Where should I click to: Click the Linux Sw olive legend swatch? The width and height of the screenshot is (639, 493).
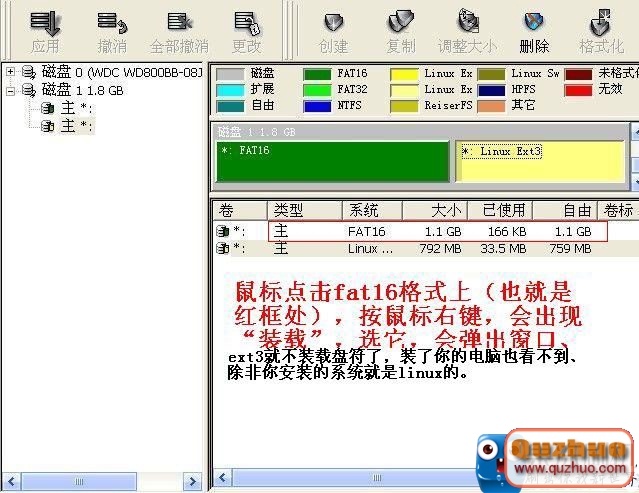tap(491, 74)
